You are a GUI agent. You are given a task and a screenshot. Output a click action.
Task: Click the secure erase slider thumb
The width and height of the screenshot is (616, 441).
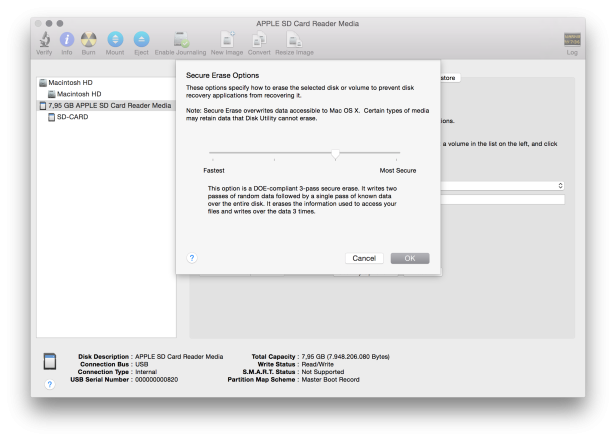pos(335,154)
